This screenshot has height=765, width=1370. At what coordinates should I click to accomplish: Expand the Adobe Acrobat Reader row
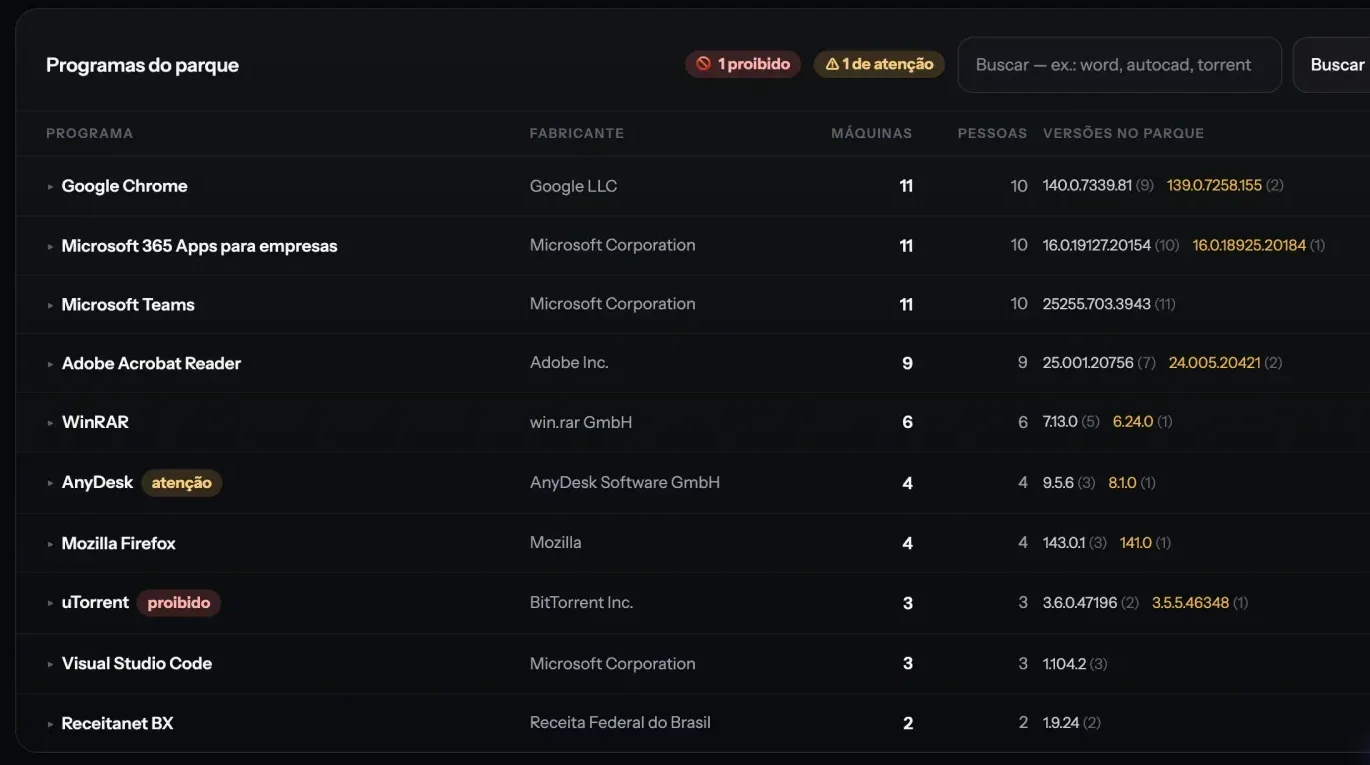click(x=50, y=364)
